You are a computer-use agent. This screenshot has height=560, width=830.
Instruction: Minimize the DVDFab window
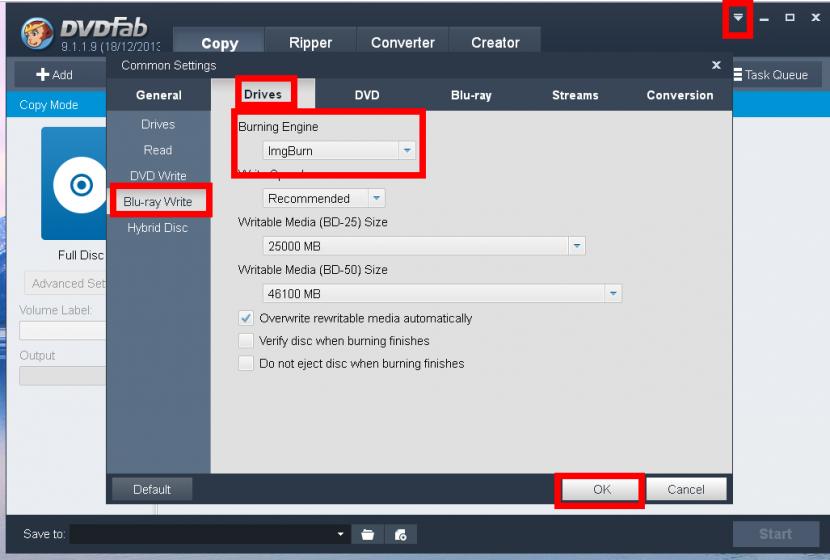[764, 18]
